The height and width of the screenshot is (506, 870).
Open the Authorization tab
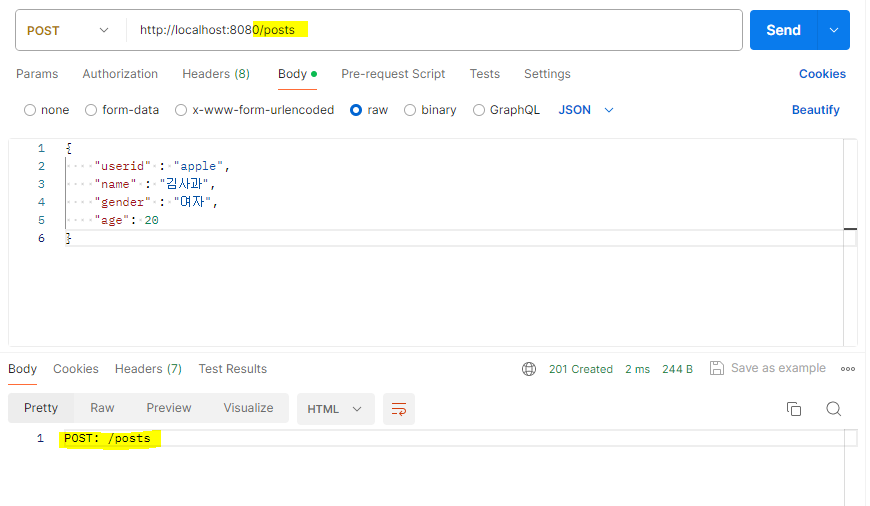click(x=120, y=74)
